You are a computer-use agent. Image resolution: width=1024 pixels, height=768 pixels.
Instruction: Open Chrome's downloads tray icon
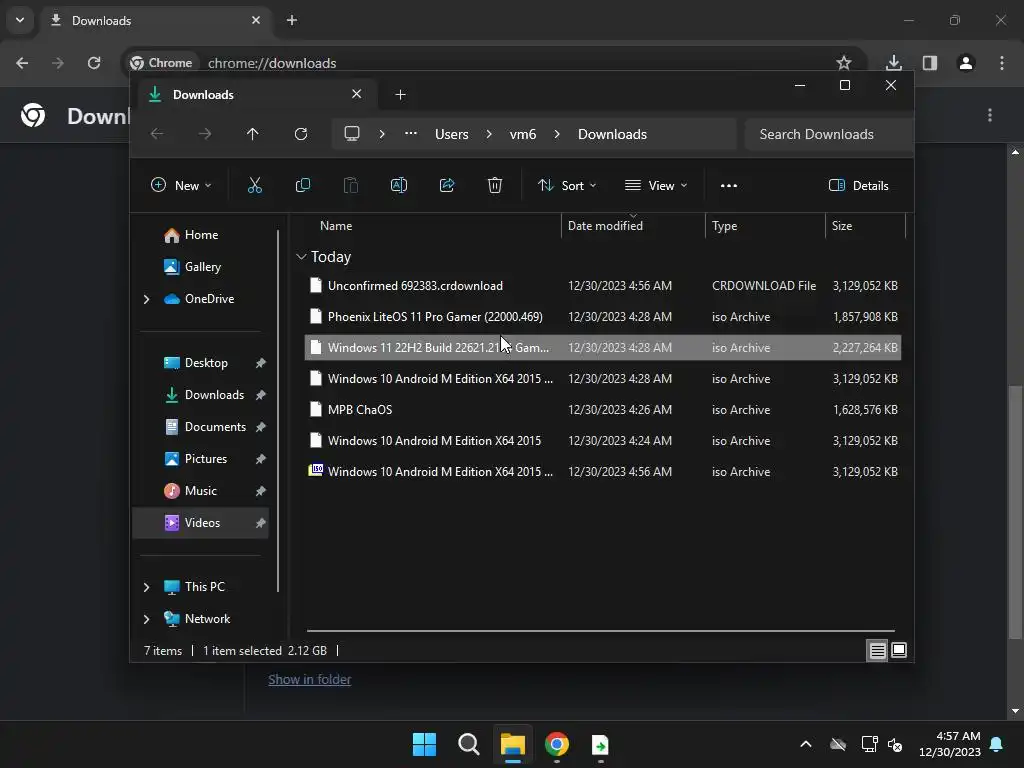(893, 63)
